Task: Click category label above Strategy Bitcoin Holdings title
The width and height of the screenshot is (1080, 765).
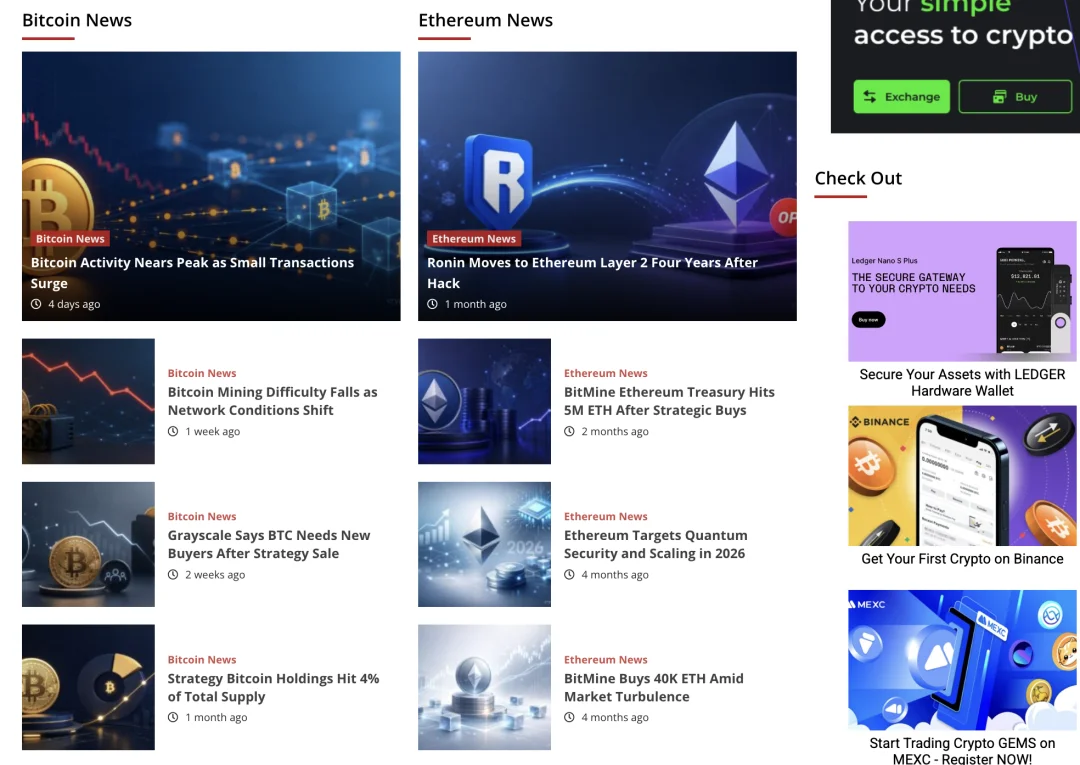Action: click(202, 660)
